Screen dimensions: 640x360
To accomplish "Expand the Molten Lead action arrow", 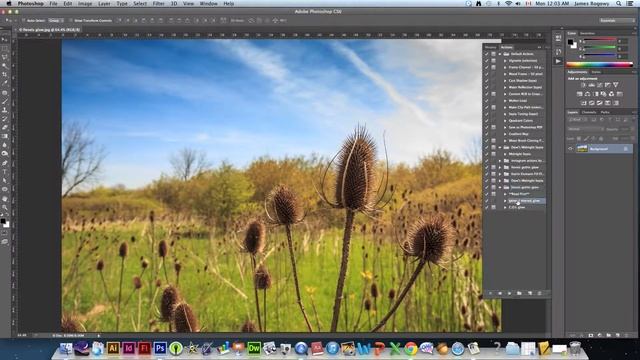I will coord(505,100).
